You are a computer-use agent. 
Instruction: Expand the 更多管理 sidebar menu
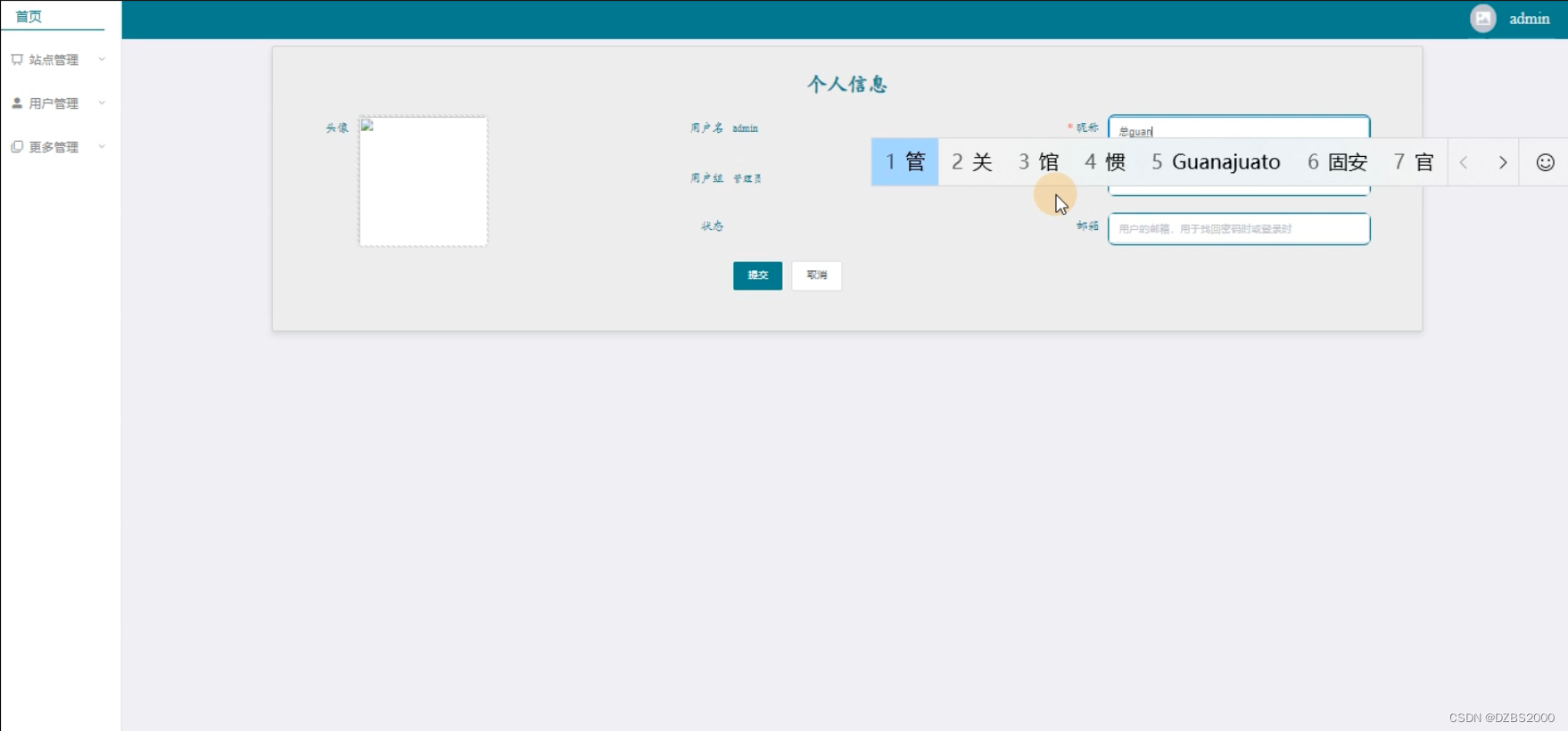pyautogui.click(x=60, y=147)
